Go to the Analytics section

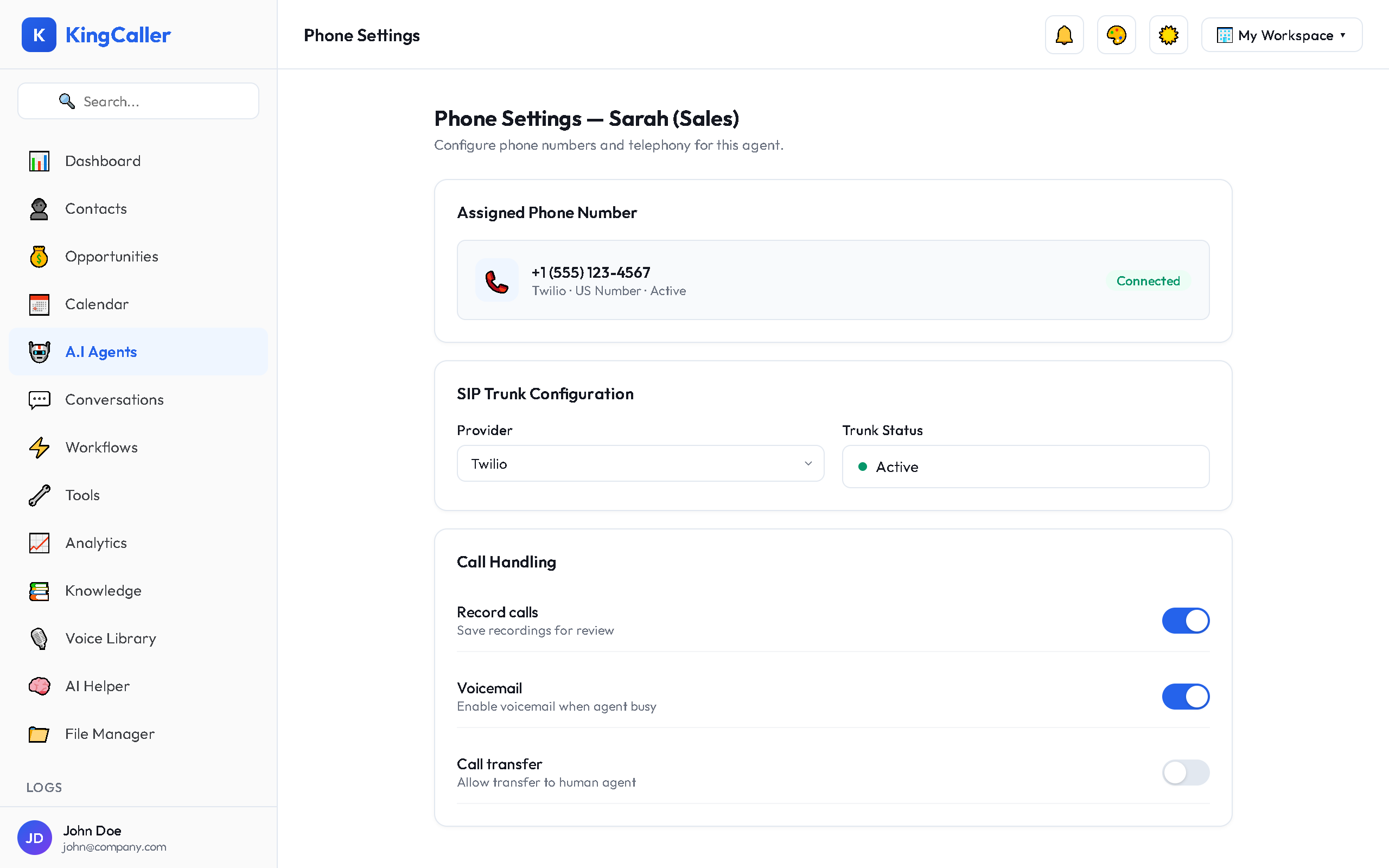point(96,542)
